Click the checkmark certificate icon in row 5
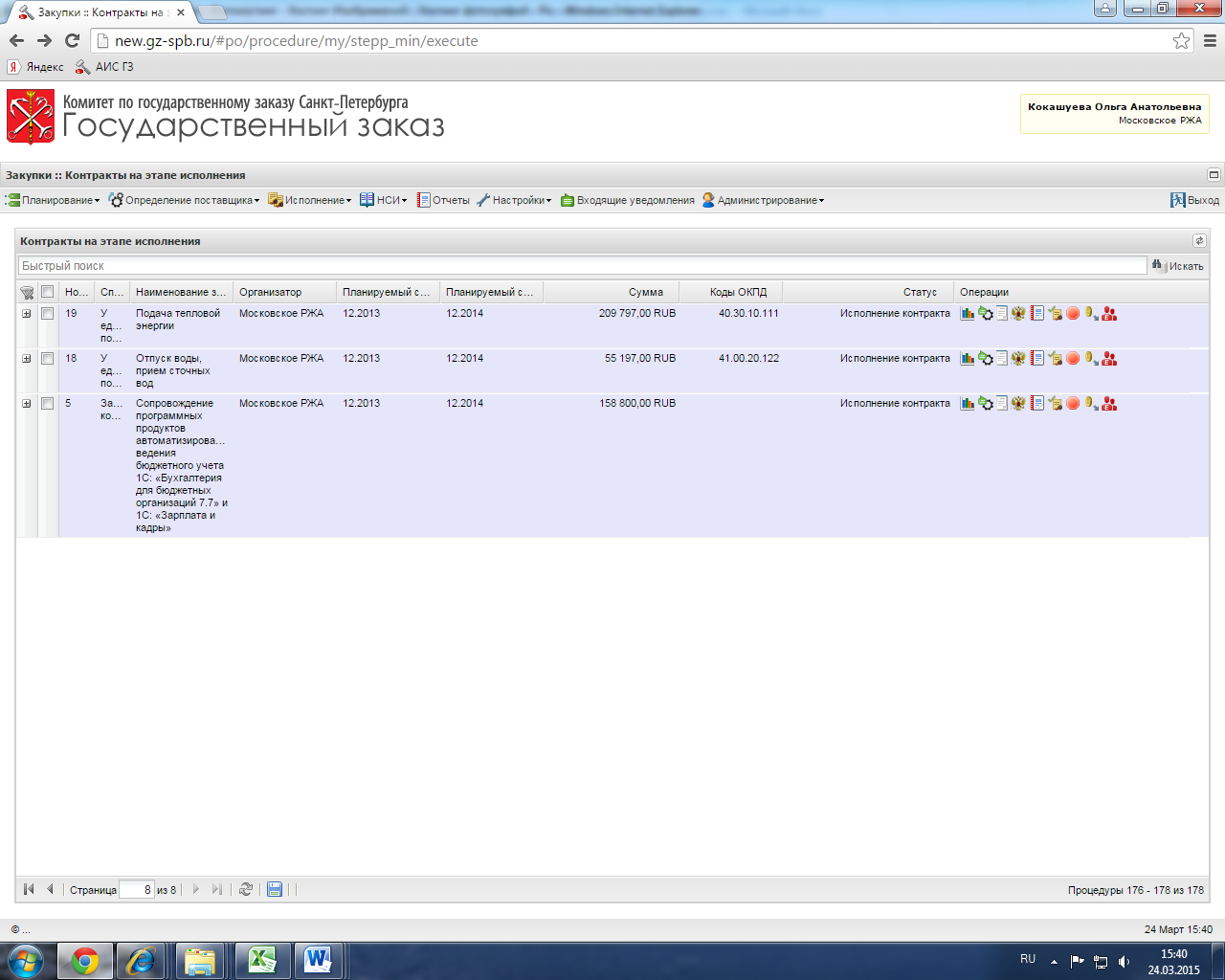The width and height of the screenshot is (1225, 980). point(1055,403)
